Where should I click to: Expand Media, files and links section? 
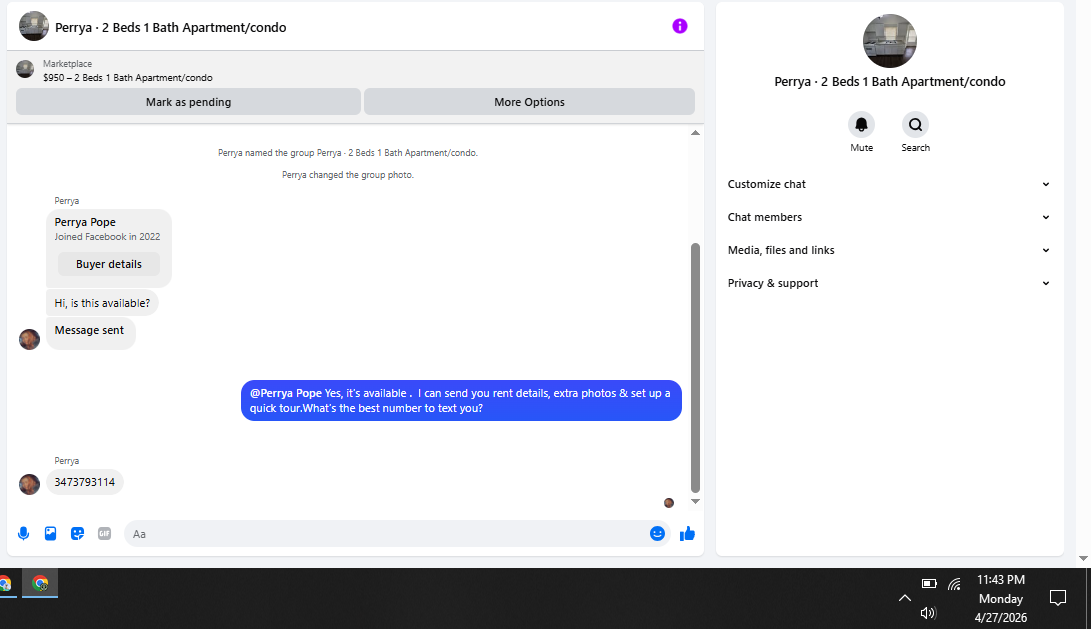889,250
